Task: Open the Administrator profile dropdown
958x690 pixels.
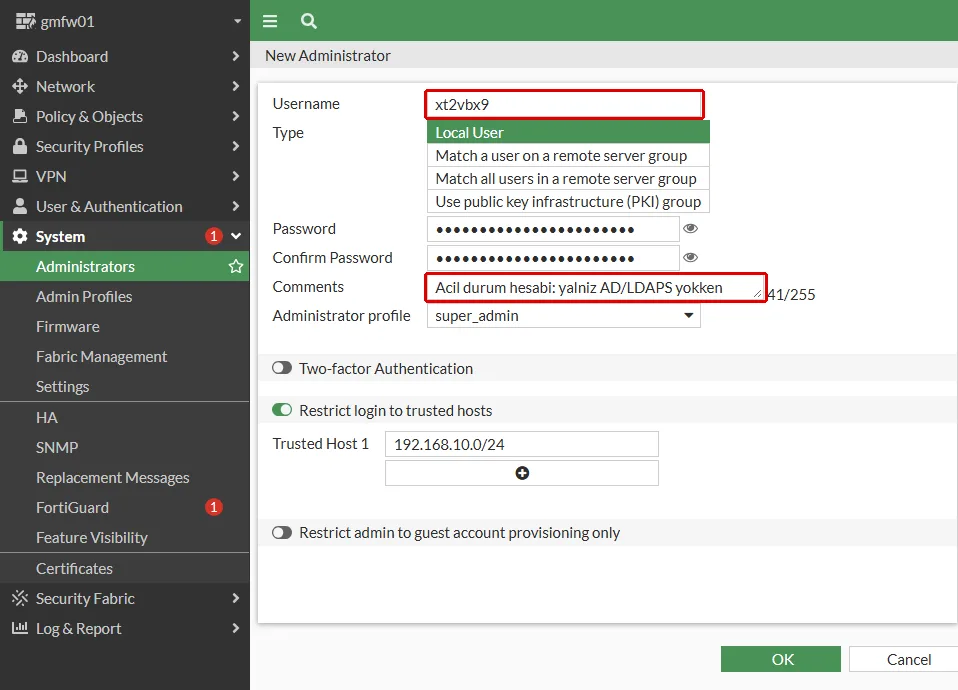Action: click(563, 316)
